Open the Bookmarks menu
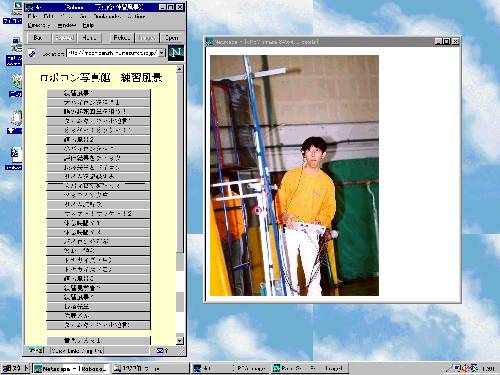Image resolution: width=500 pixels, height=375 pixels. (107, 16)
